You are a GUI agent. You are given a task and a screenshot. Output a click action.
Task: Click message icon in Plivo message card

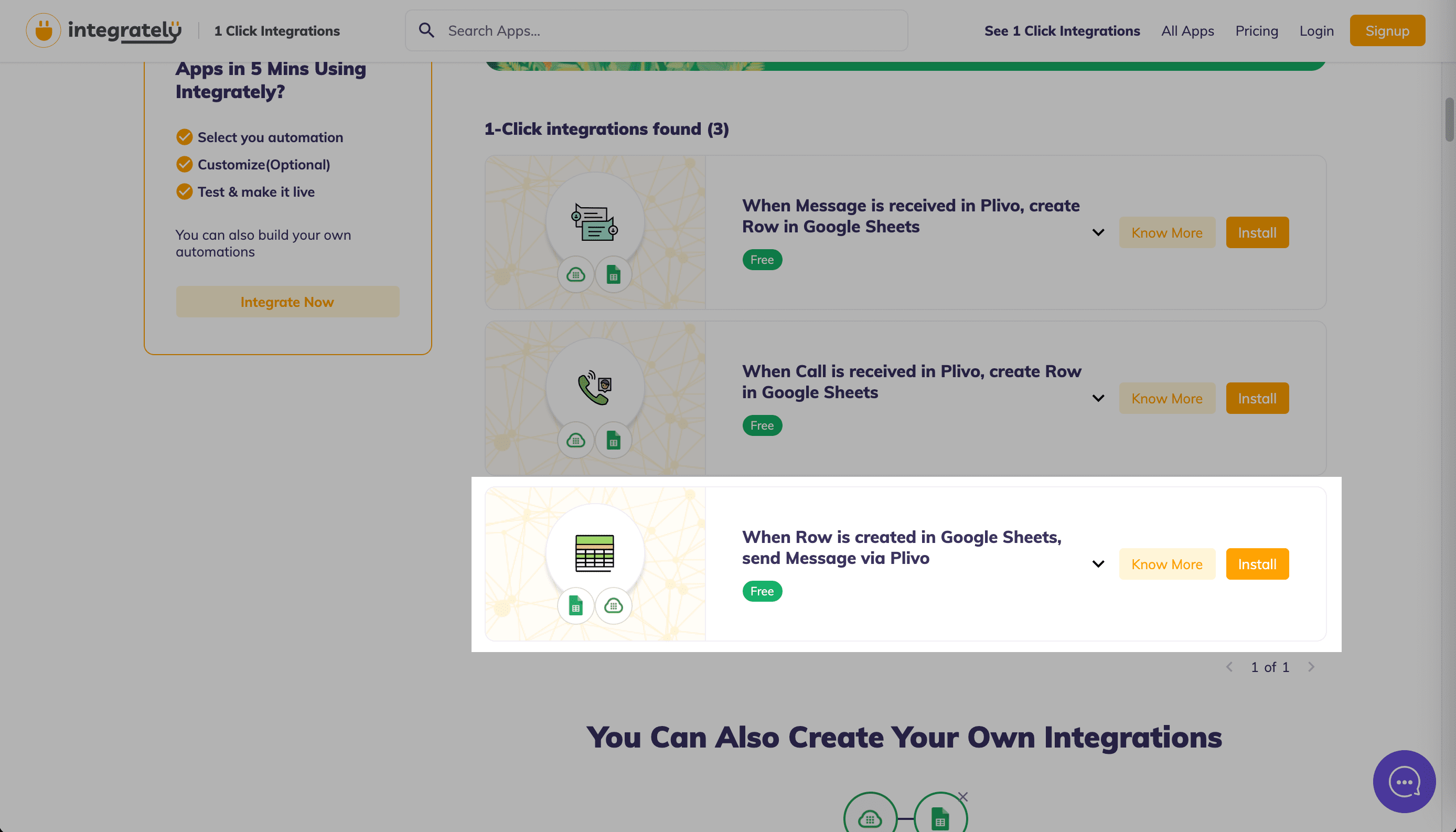tap(595, 222)
